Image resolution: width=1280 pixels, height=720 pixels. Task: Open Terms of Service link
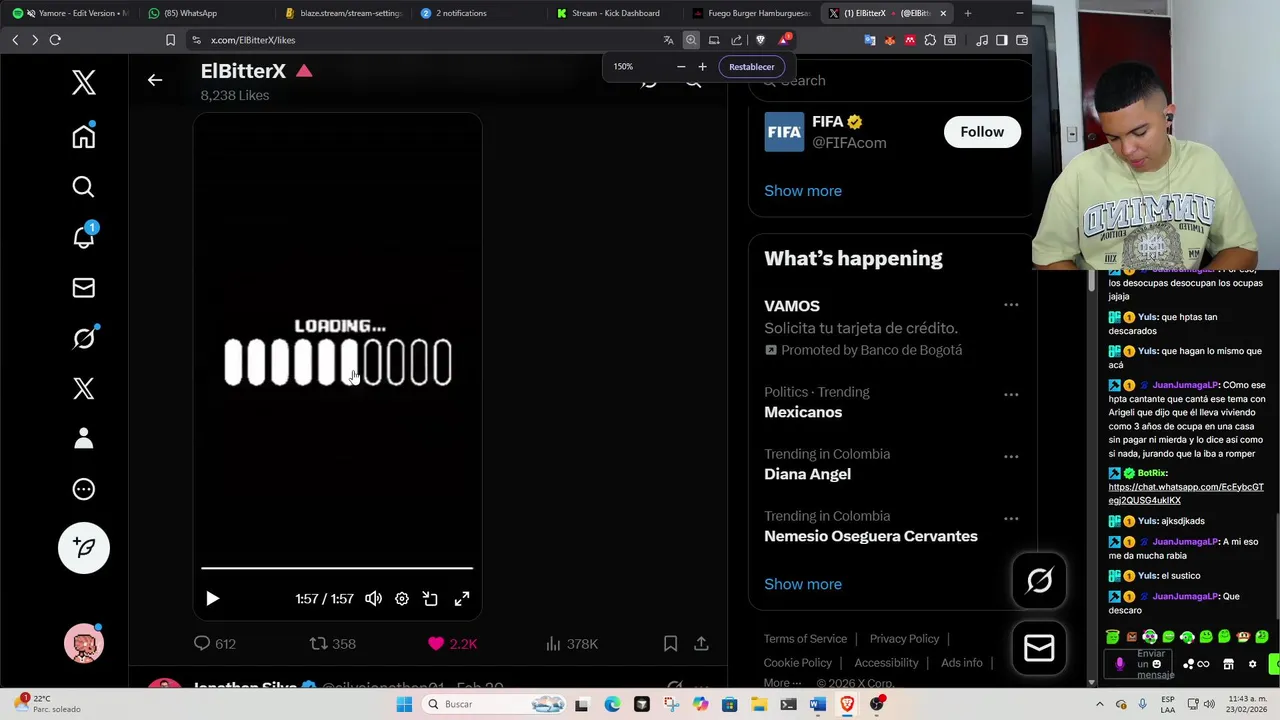tap(805, 639)
